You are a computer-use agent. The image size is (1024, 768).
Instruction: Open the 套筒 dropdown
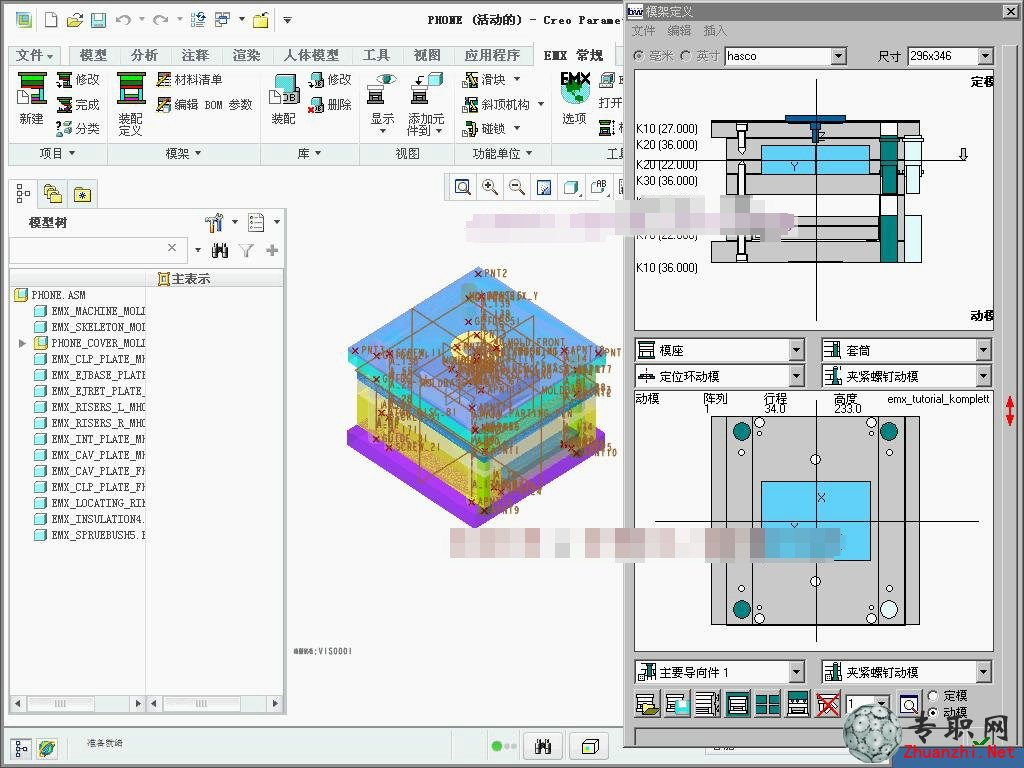[984, 351]
